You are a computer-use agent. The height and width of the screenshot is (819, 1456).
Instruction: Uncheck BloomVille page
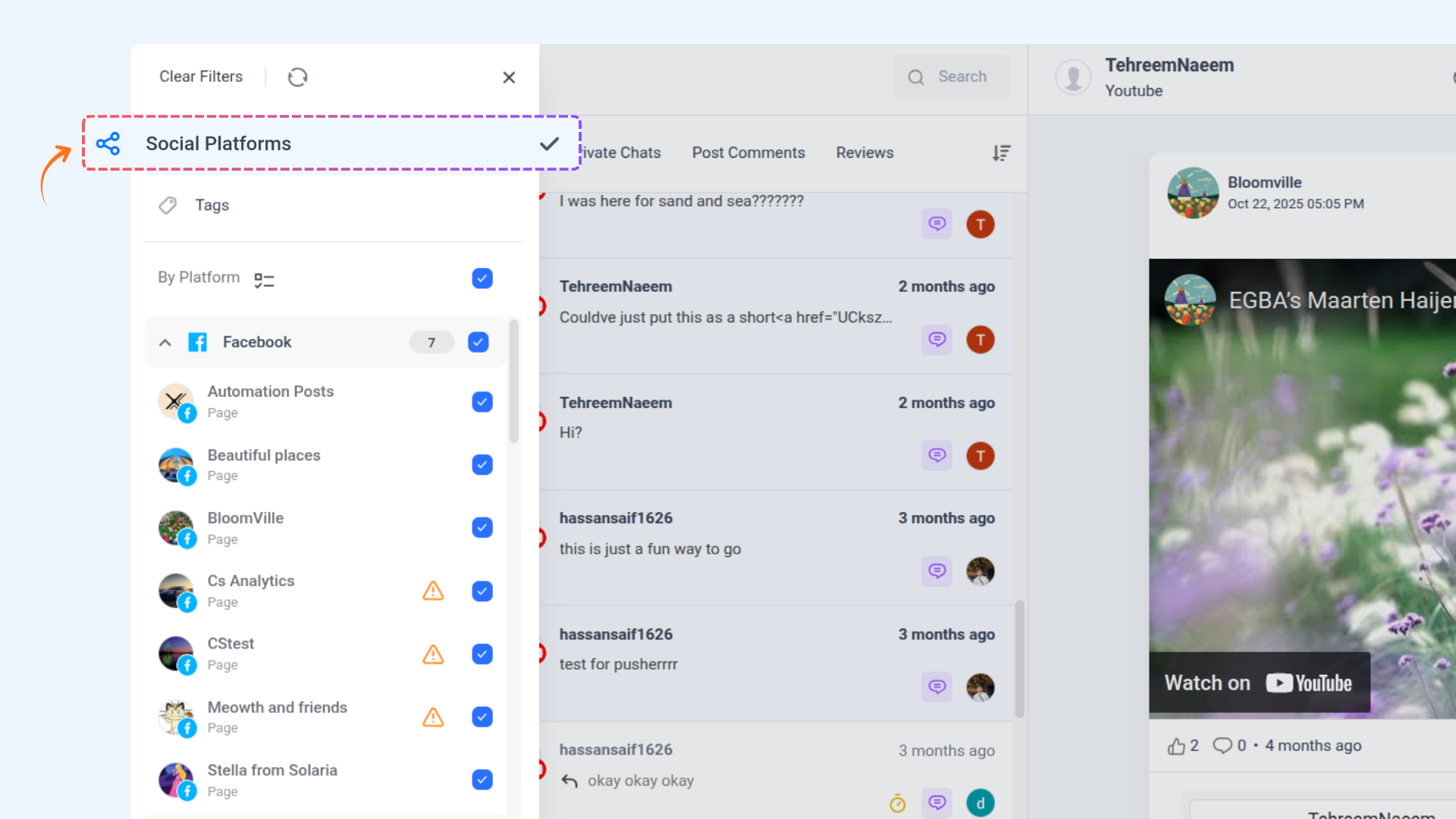coord(482,527)
